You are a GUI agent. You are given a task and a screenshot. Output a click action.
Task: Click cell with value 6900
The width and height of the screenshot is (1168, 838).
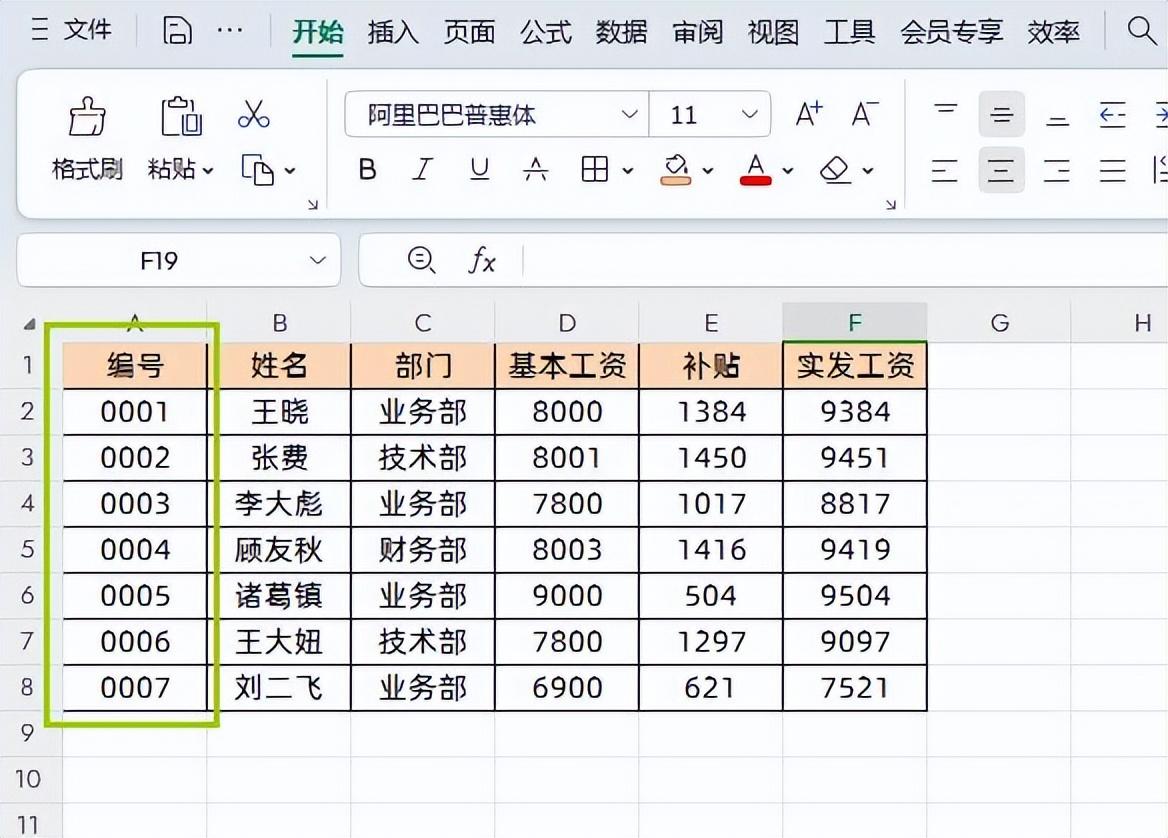[x=567, y=688]
